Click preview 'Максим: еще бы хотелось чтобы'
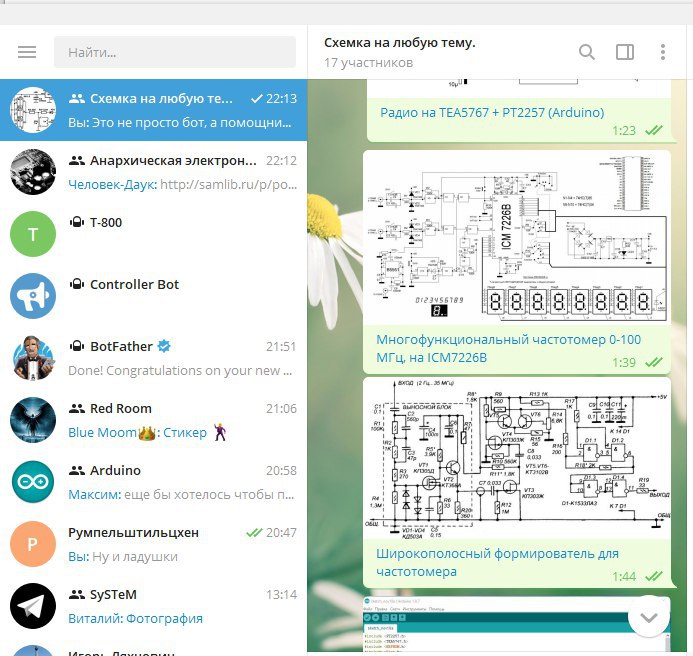Image resolution: width=693 pixels, height=656 pixels. [x=181, y=494]
